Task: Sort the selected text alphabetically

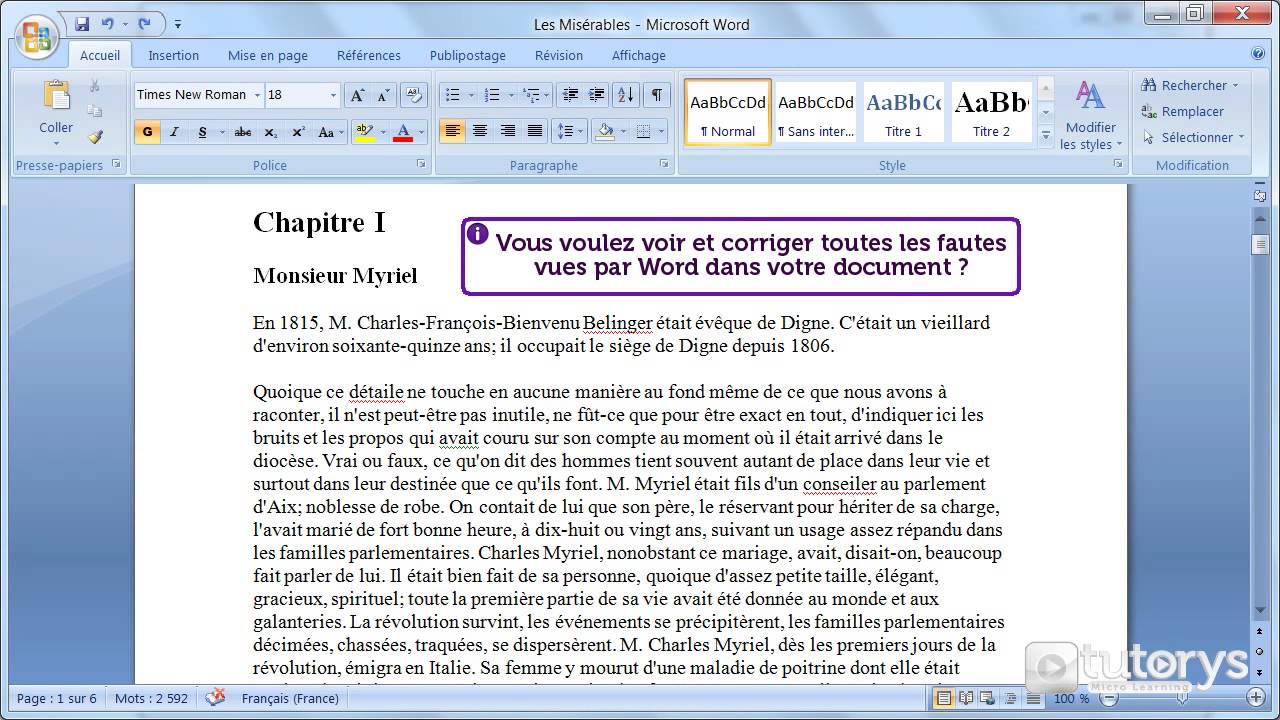Action: click(x=626, y=95)
